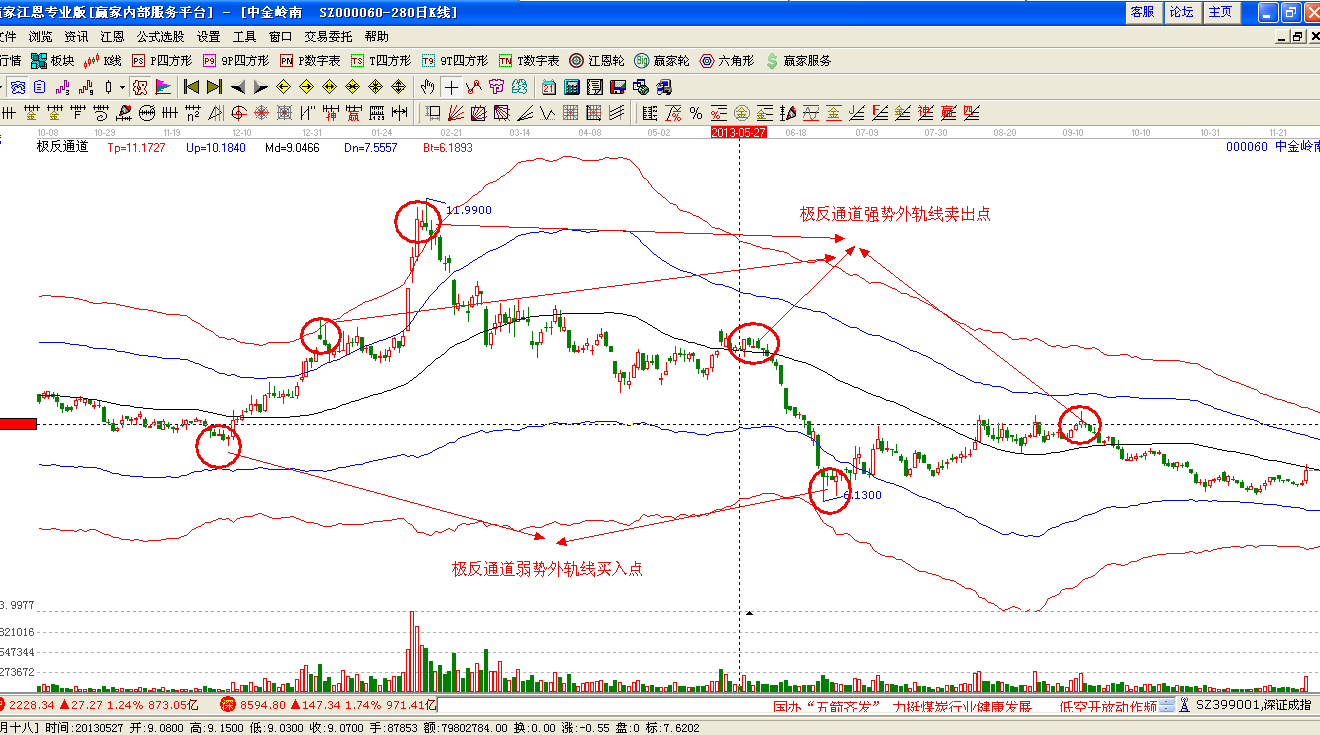Expand the 江恩 menu

click(112, 37)
